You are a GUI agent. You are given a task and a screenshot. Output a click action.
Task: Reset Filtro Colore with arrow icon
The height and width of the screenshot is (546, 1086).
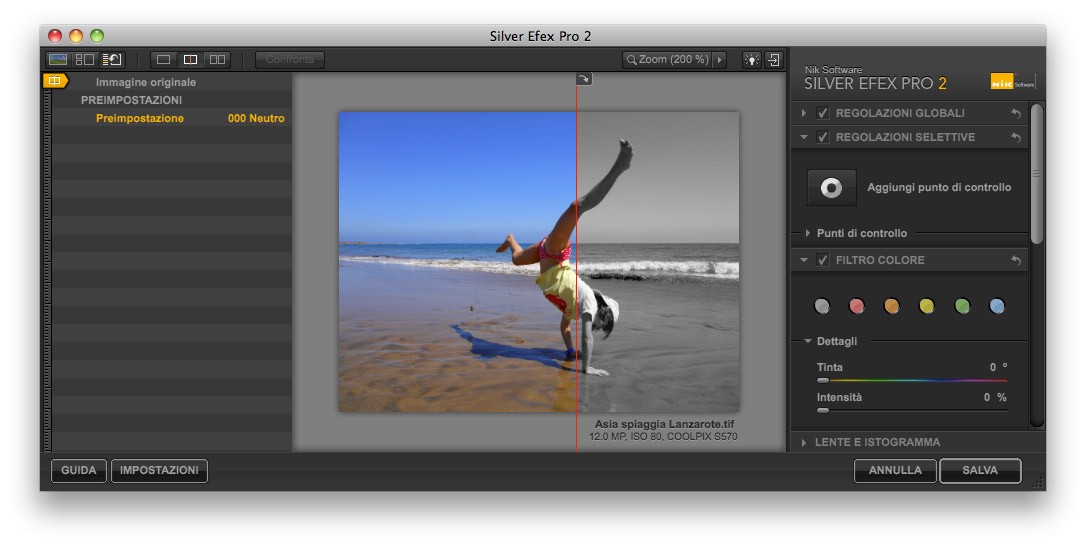pyautogui.click(x=1016, y=261)
